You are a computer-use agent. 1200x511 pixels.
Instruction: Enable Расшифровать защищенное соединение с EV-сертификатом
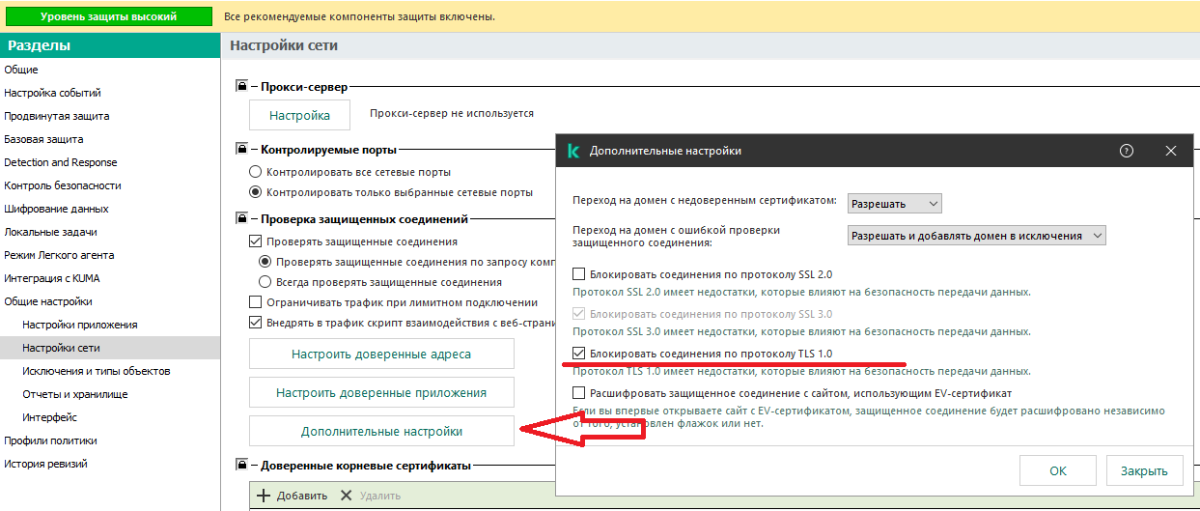click(x=579, y=393)
